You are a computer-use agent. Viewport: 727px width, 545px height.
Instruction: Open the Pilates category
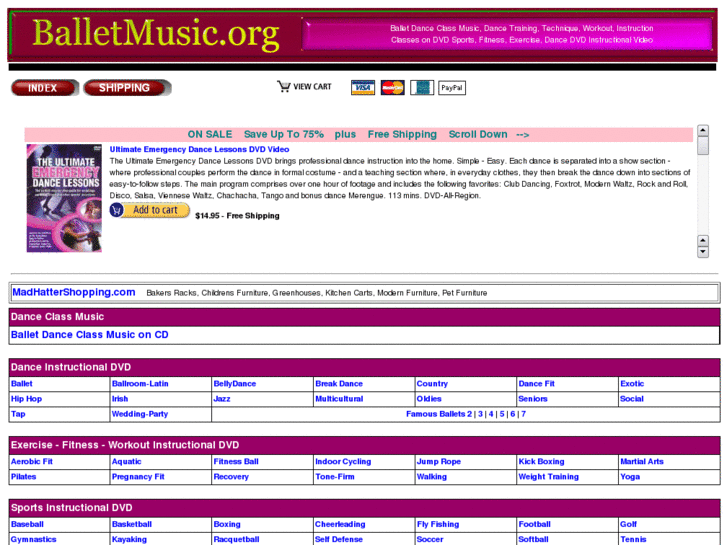tap(24, 477)
